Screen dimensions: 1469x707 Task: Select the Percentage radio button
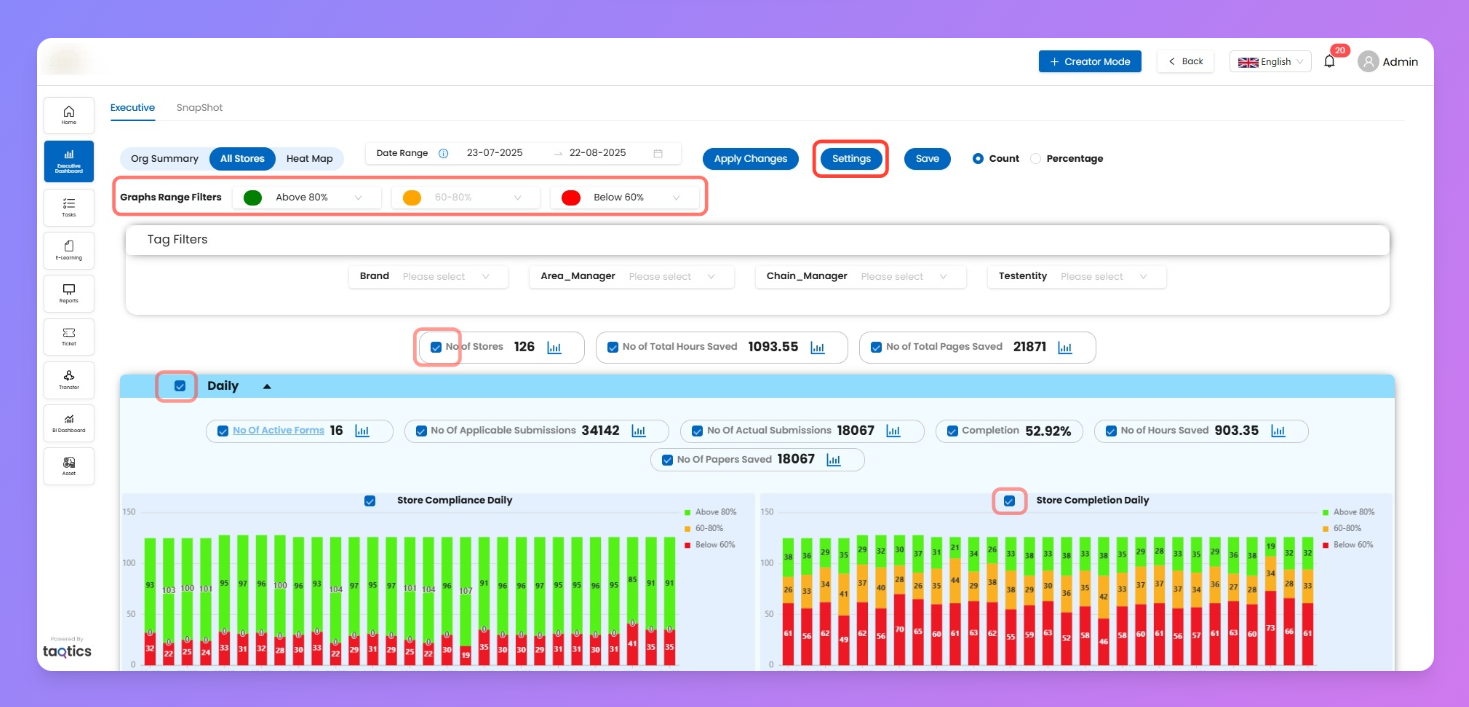coord(1035,159)
